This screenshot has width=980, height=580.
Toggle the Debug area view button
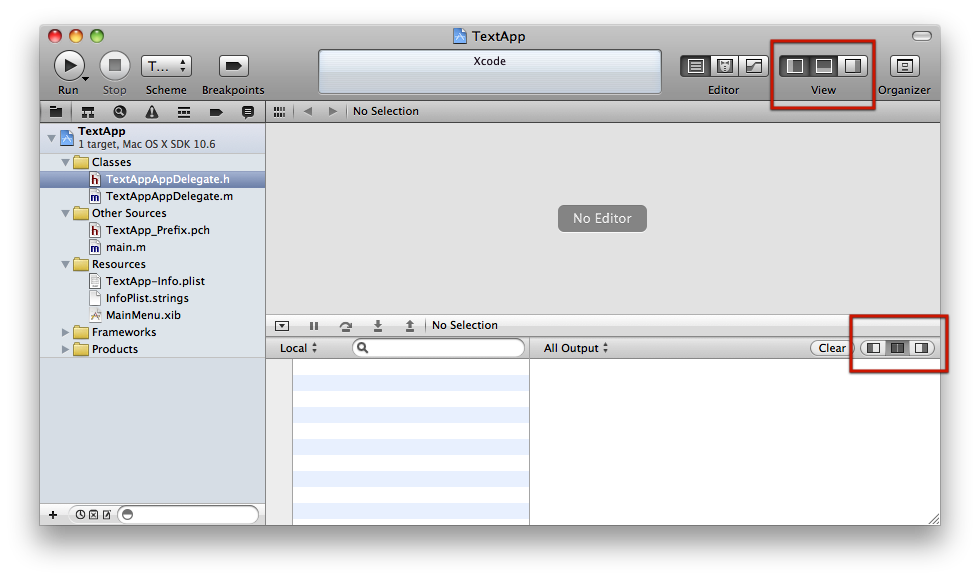[x=824, y=66]
